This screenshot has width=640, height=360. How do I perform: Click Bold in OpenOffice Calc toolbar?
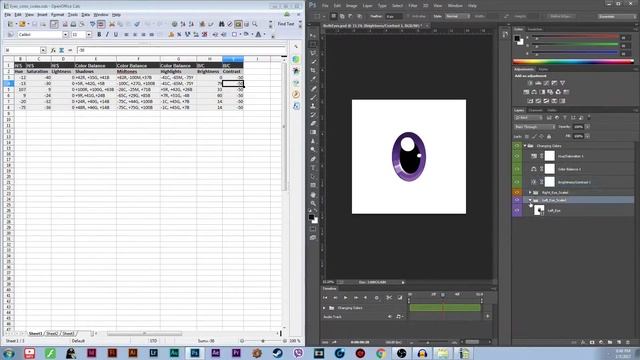click(99, 35)
